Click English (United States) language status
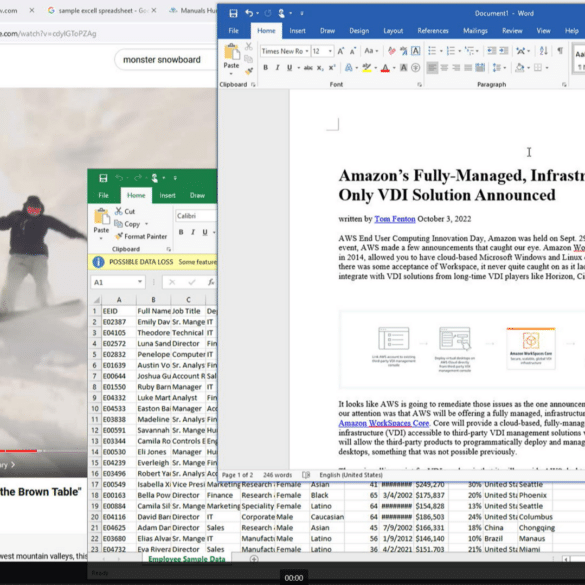Image resolution: width=585 pixels, height=585 pixels. (x=351, y=475)
